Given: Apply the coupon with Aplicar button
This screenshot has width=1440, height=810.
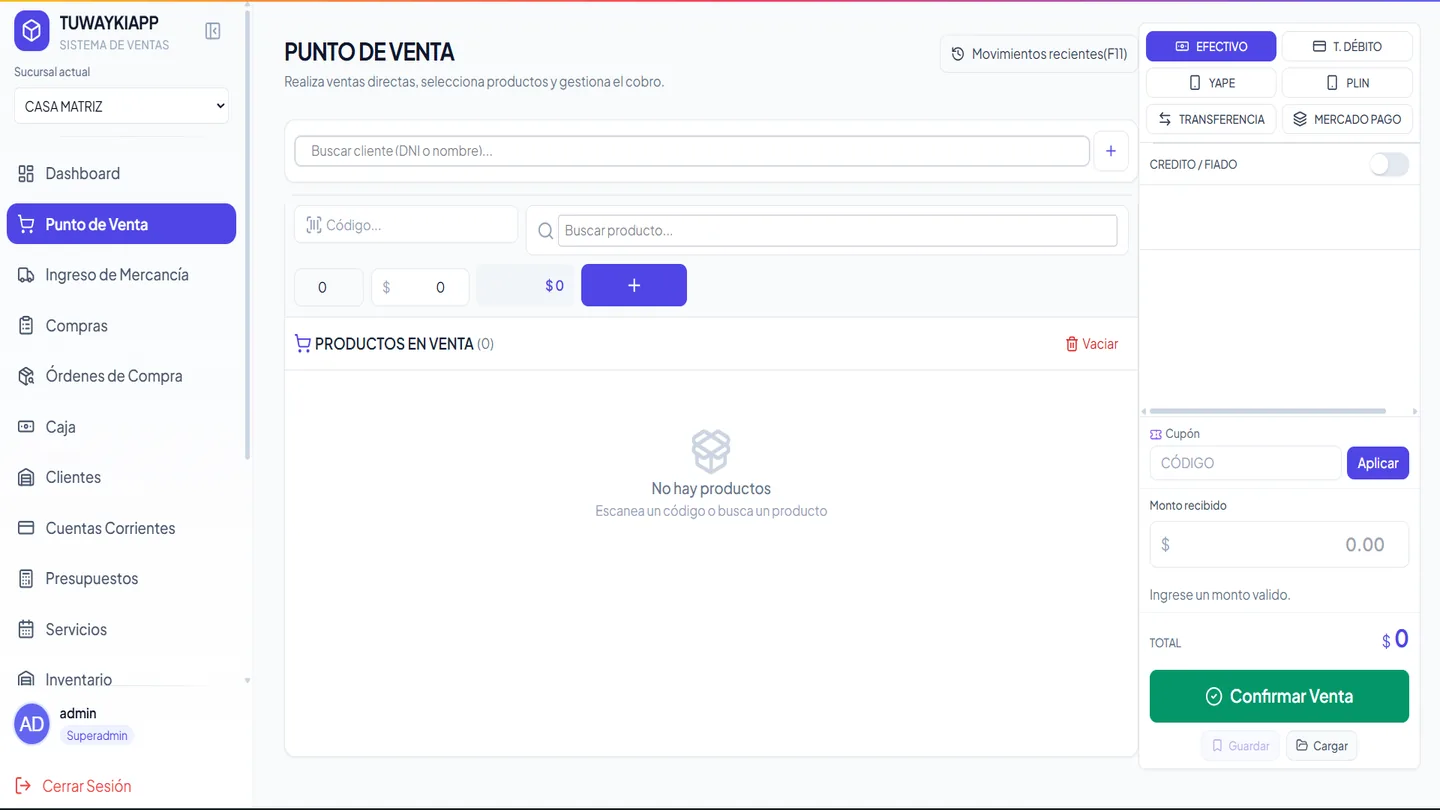Looking at the screenshot, I should (1378, 463).
